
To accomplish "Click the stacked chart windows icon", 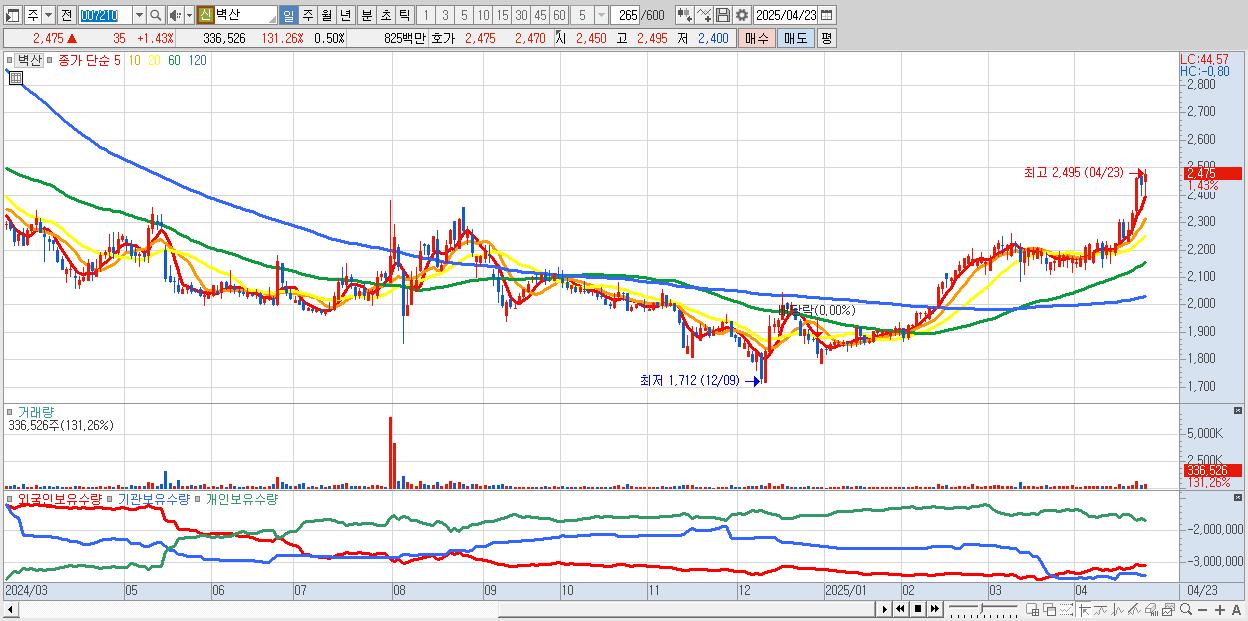I will [x=1168, y=609].
